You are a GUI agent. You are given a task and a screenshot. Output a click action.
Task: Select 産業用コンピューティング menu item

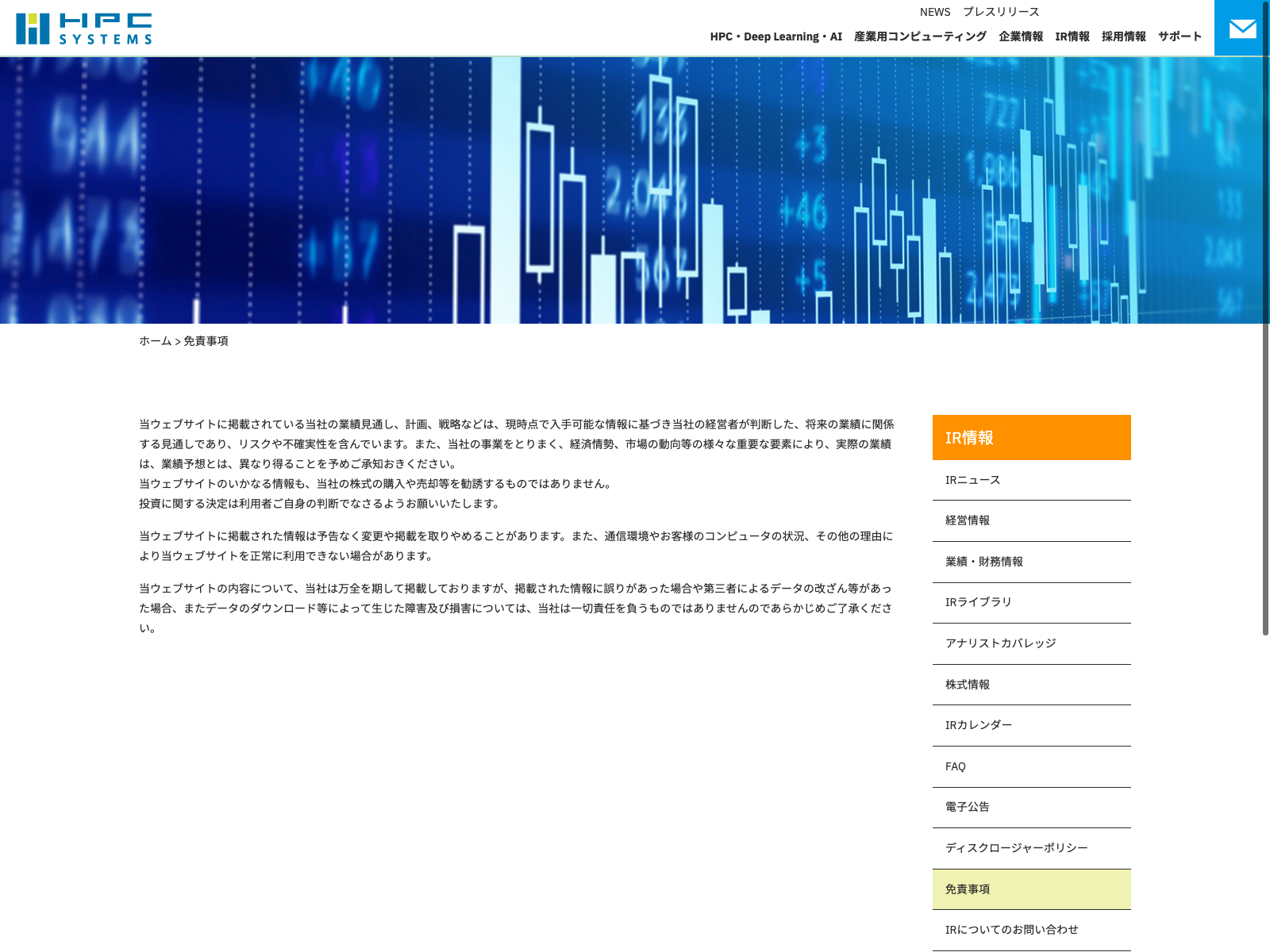pos(920,36)
